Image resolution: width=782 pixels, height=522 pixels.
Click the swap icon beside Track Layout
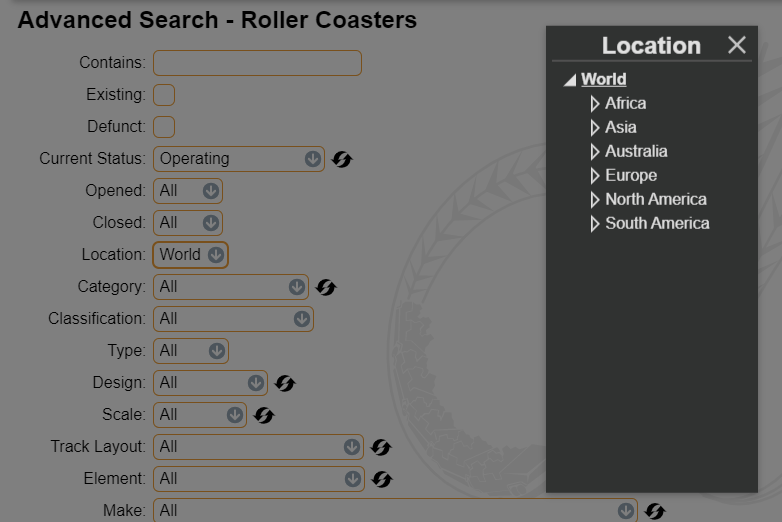381,447
